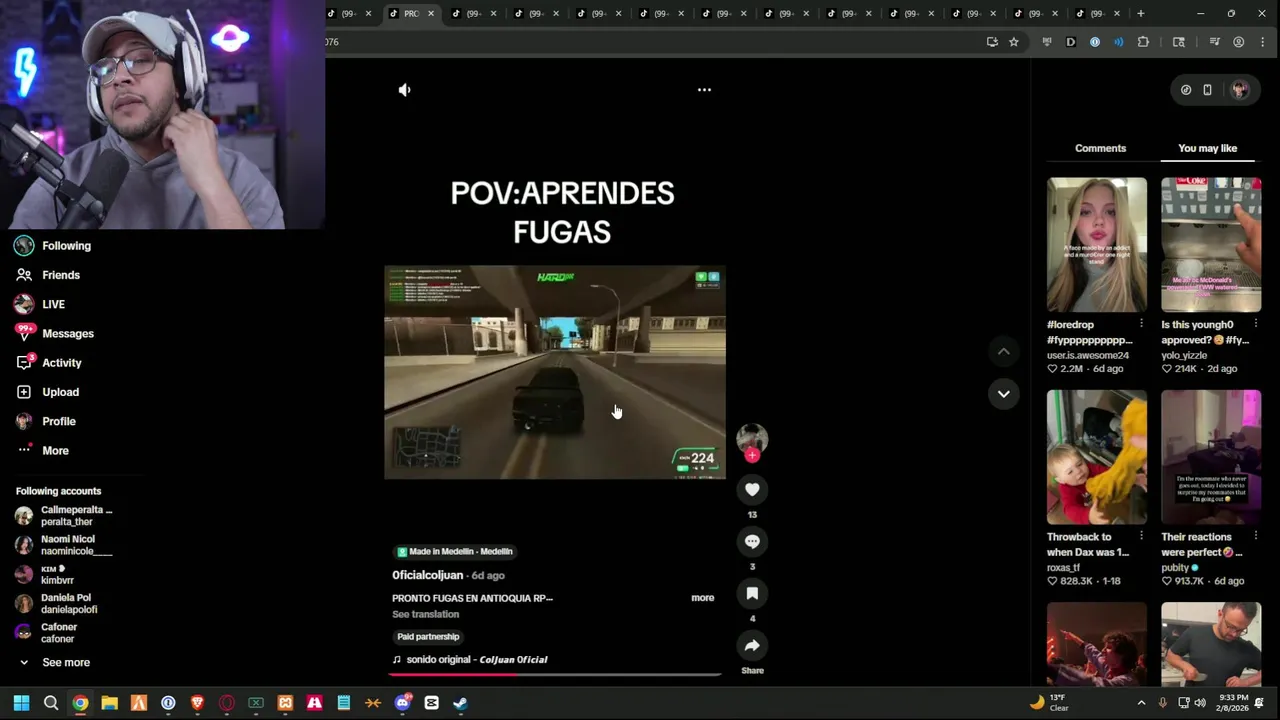Open Following in the sidebar
The height and width of the screenshot is (720, 1280).
[x=66, y=246]
